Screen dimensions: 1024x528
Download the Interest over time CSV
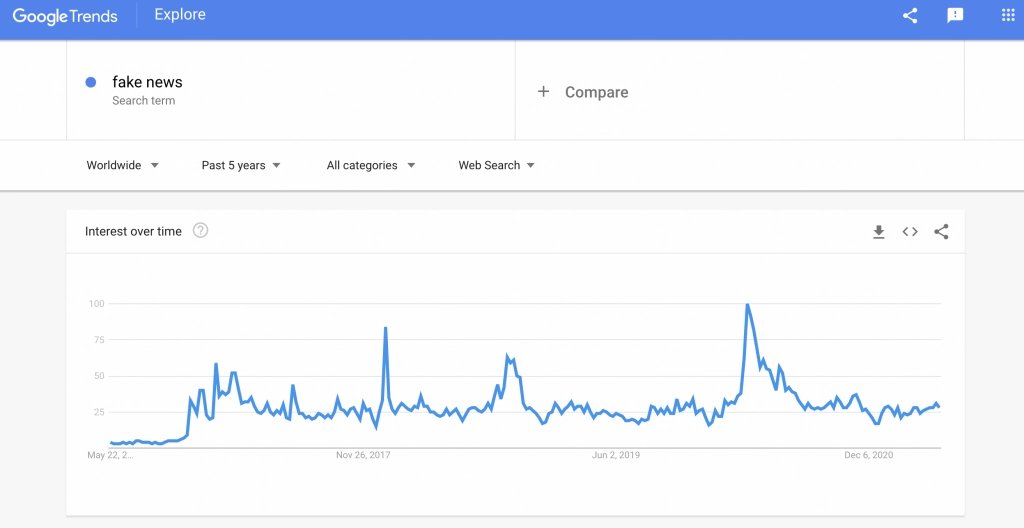tap(879, 231)
